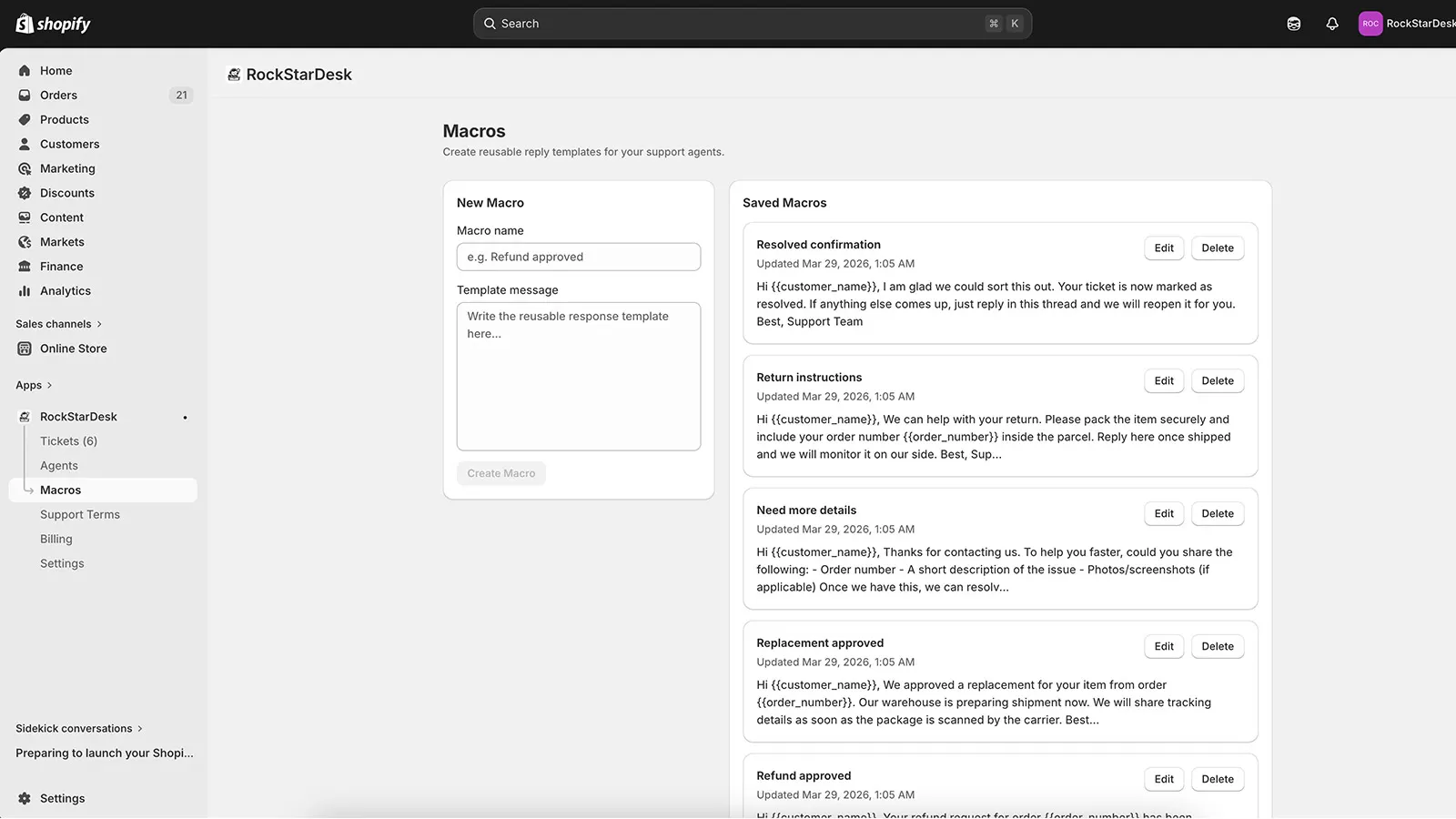This screenshot has height=819, width=1456.
Task: Click the Orders inbox icon
Action: tap(25, 96)
